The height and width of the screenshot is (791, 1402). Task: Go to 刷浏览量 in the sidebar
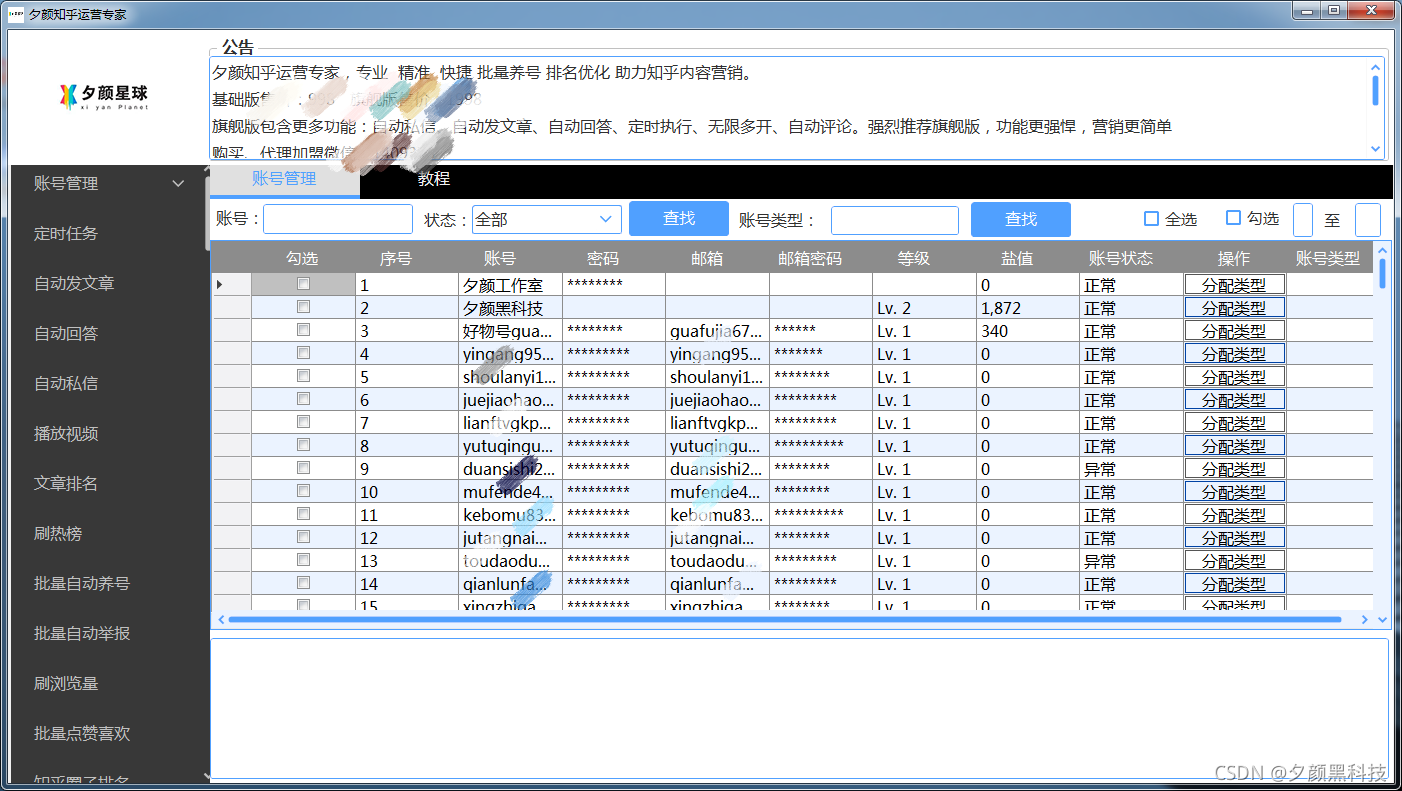66,683
